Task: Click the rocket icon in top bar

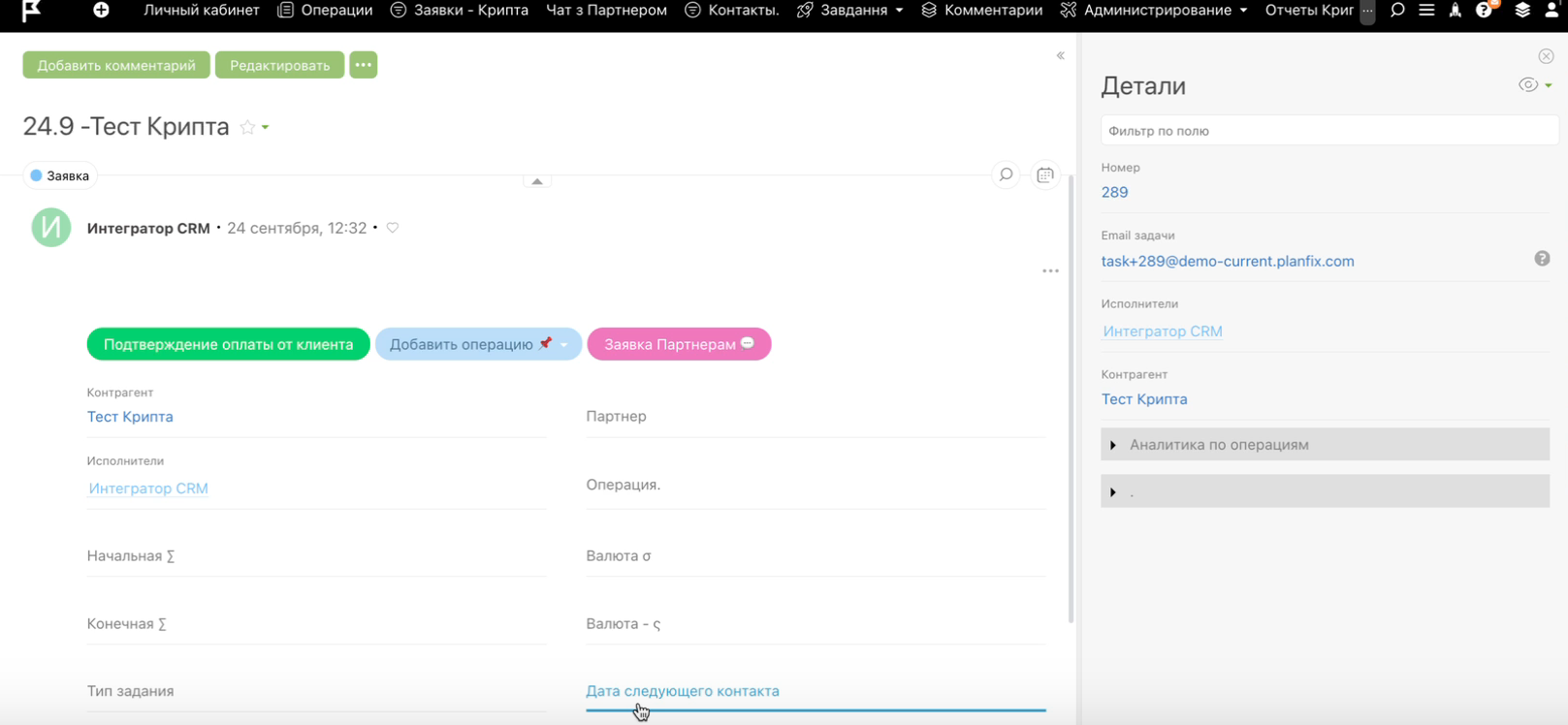Action: [1455, 10]
